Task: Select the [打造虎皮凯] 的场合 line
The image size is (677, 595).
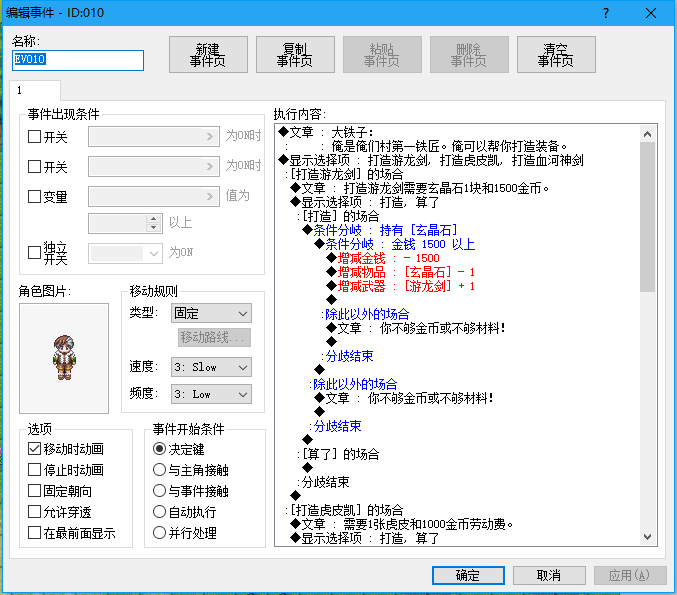Action: coord(344,510)
